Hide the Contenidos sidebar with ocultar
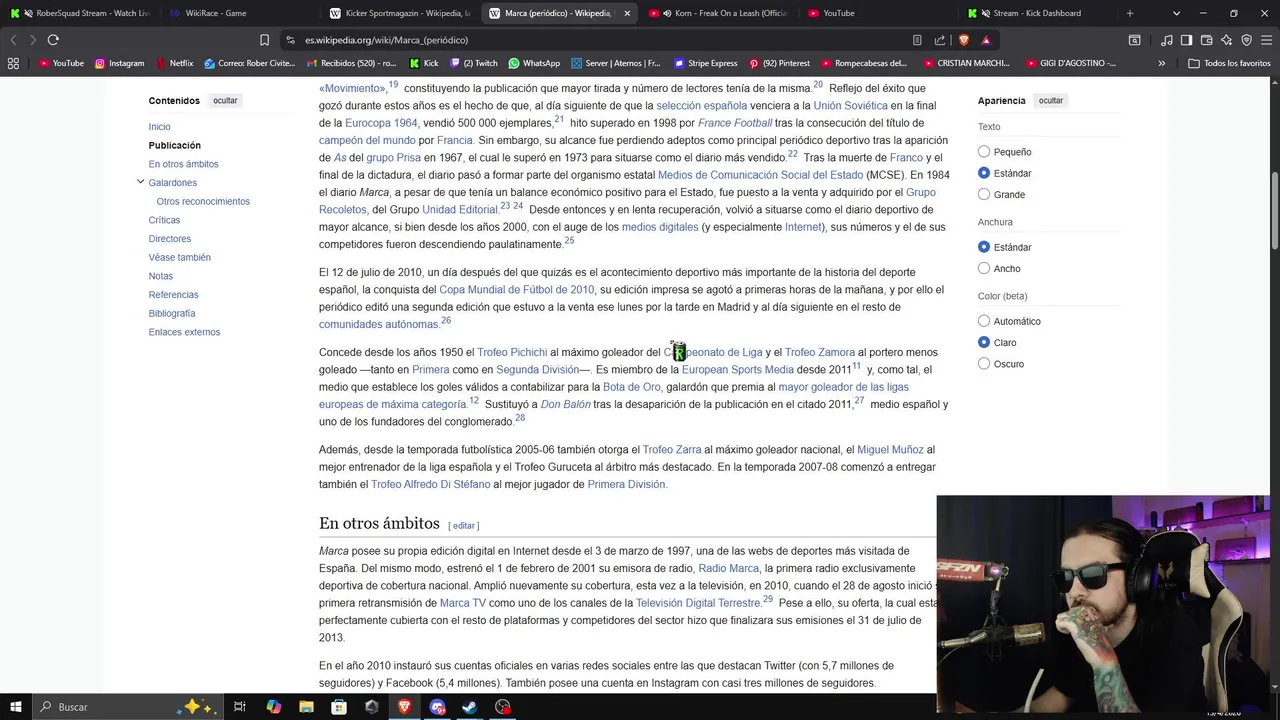Image resolution: width=1280 pixels, height=720 pixels. coord(225,101)
